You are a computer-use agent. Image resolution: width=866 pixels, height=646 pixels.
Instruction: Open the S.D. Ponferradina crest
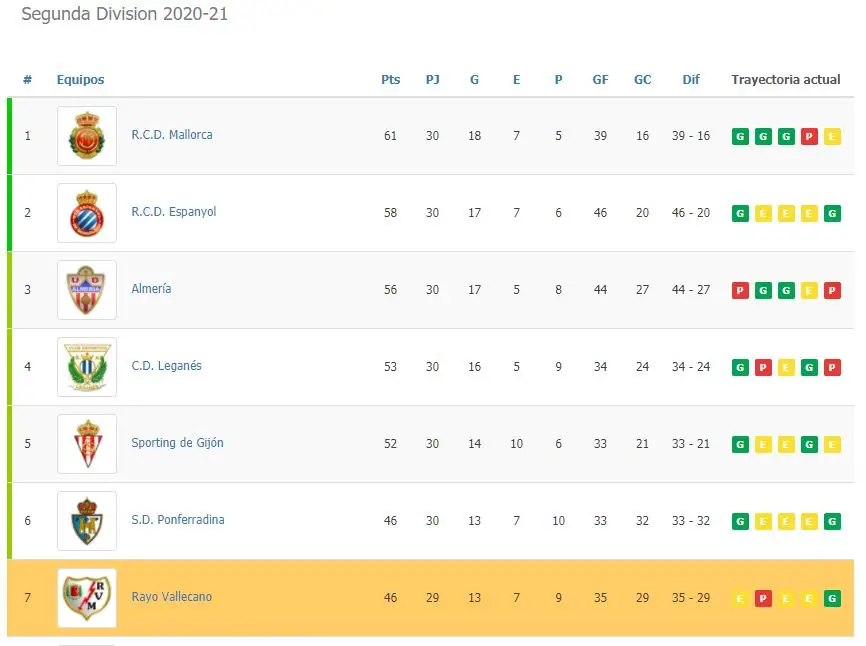(x=87, y=521)
